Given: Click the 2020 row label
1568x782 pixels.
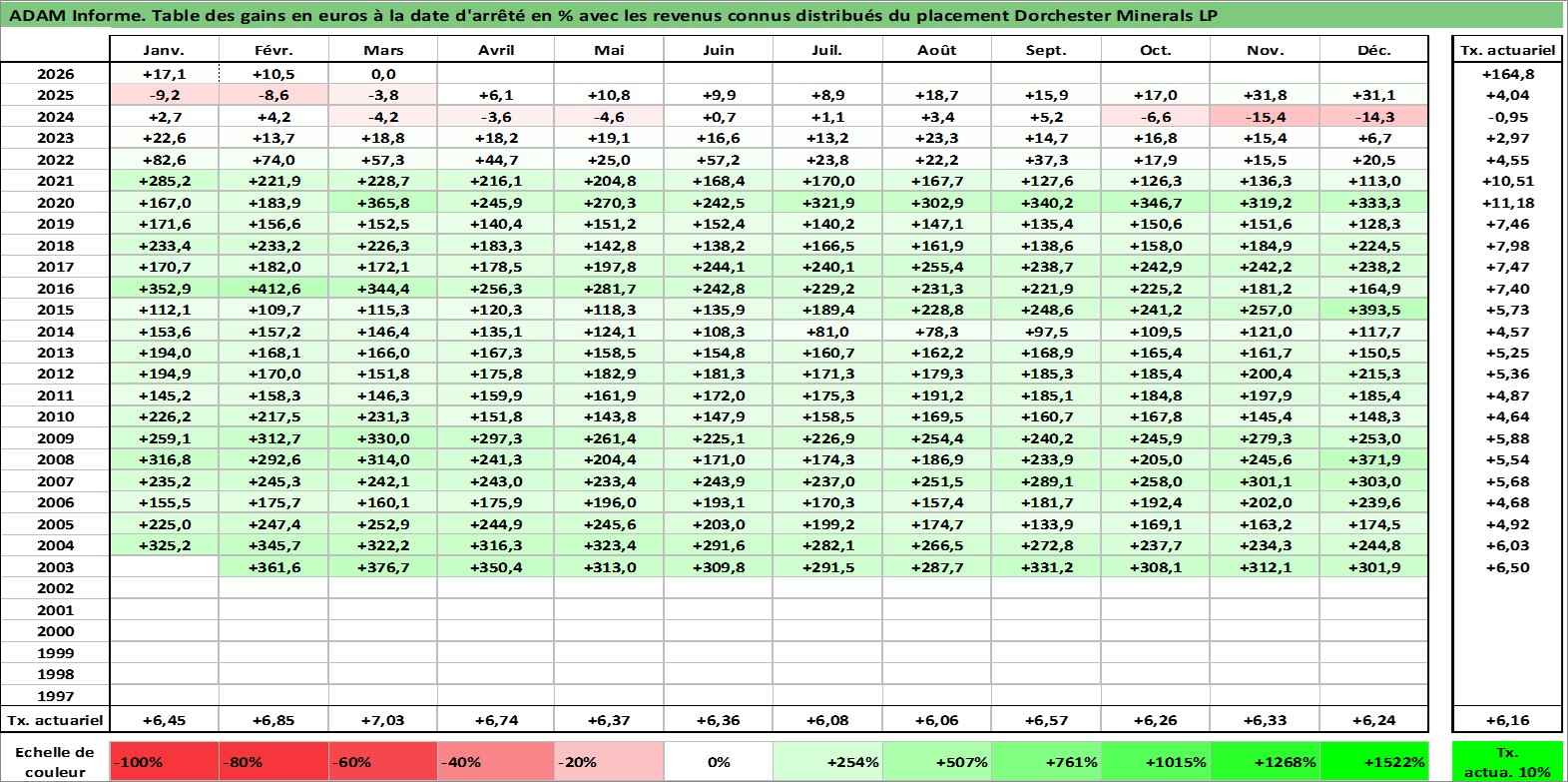Looking at the screenshot, I should (x=55, y=203).
